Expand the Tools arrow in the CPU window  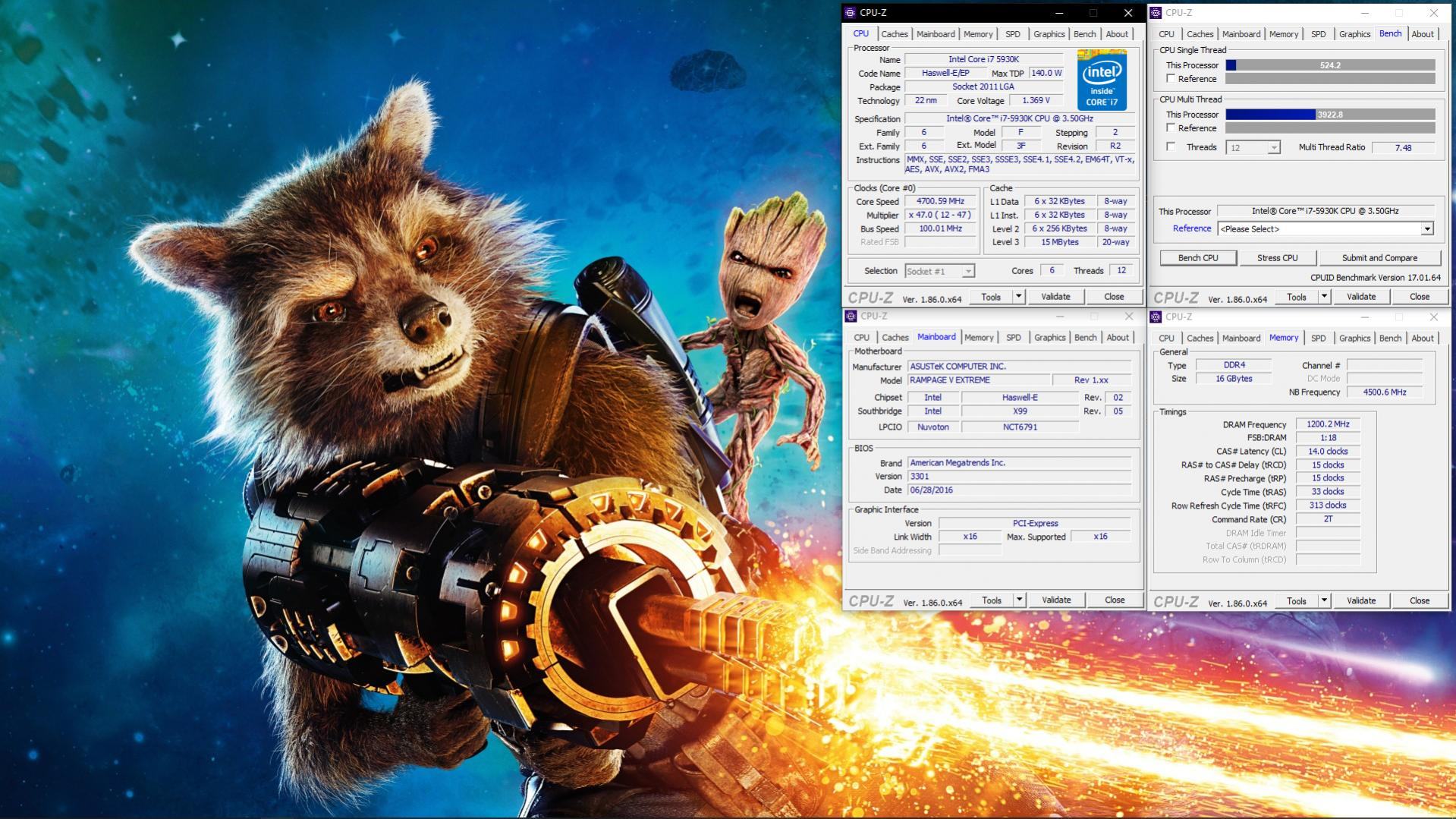1018,297
